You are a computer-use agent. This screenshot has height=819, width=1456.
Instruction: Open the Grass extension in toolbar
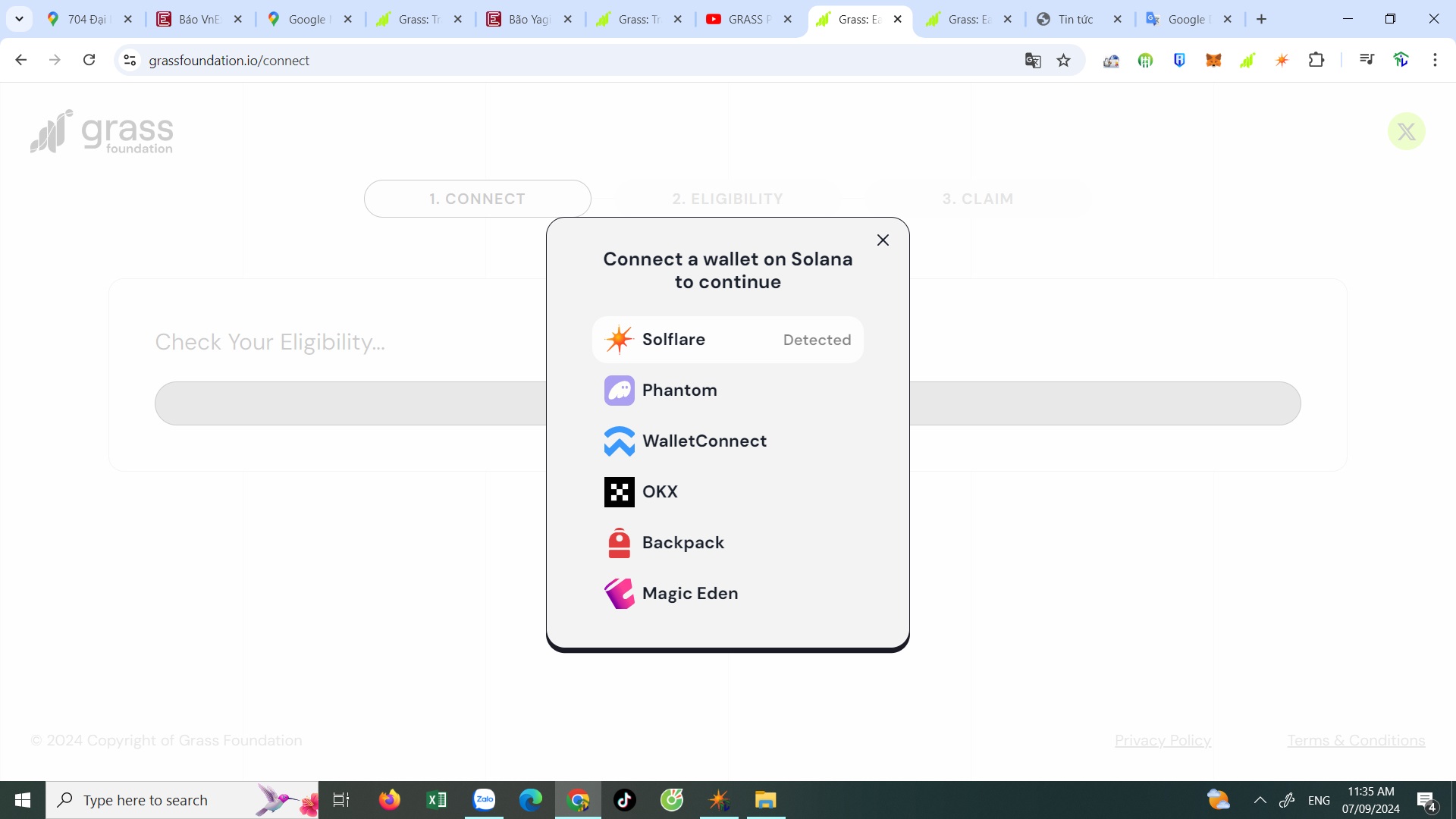pyautogui.click(x=1247, y=59)
